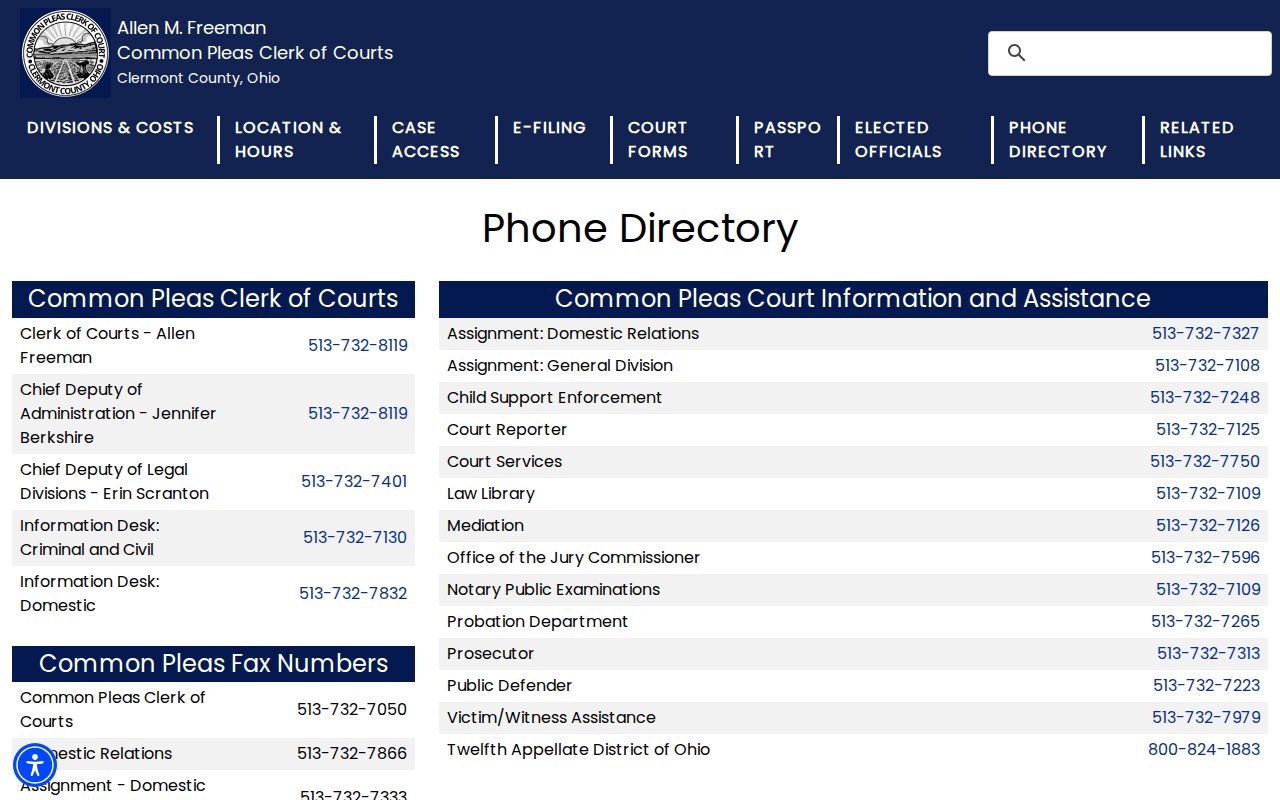Image resolution: width=1280 pixels, height=800 pixels.
Task: Click the Probation Department number 513-732-7265
Action: click(x=1205, y=622)
